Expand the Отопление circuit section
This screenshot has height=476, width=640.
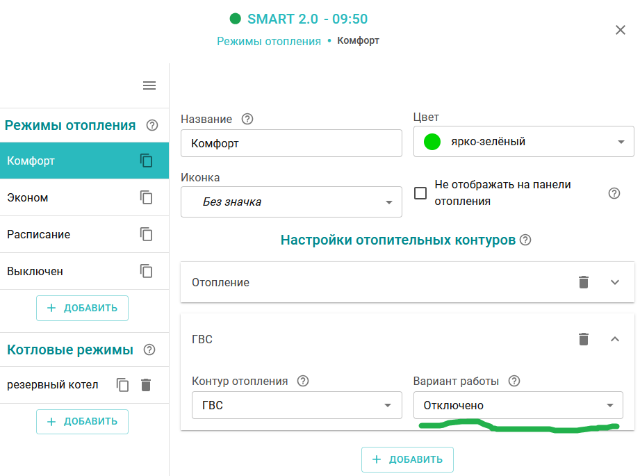point(615,282)
